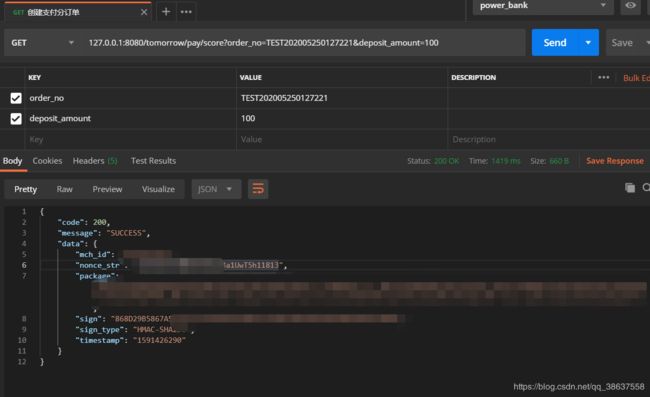This screenshot has height=397, width=650.
Task: Click Save Response
Action: click(615, 161)
